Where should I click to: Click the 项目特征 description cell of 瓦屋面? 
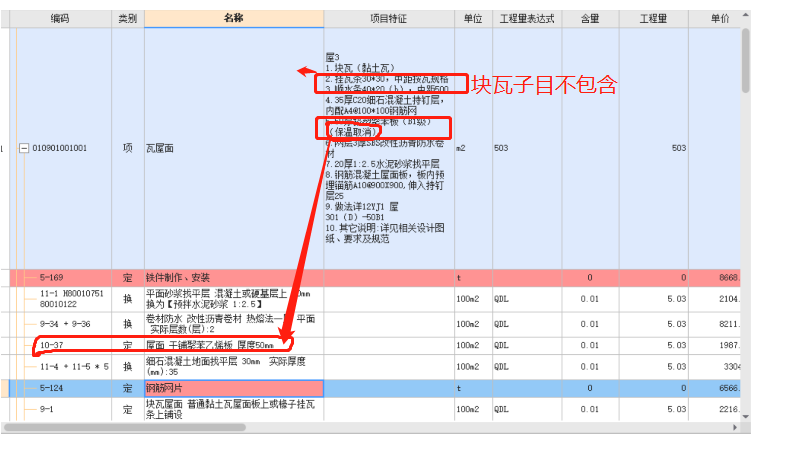pyautogui.click(x=389, y=148)
